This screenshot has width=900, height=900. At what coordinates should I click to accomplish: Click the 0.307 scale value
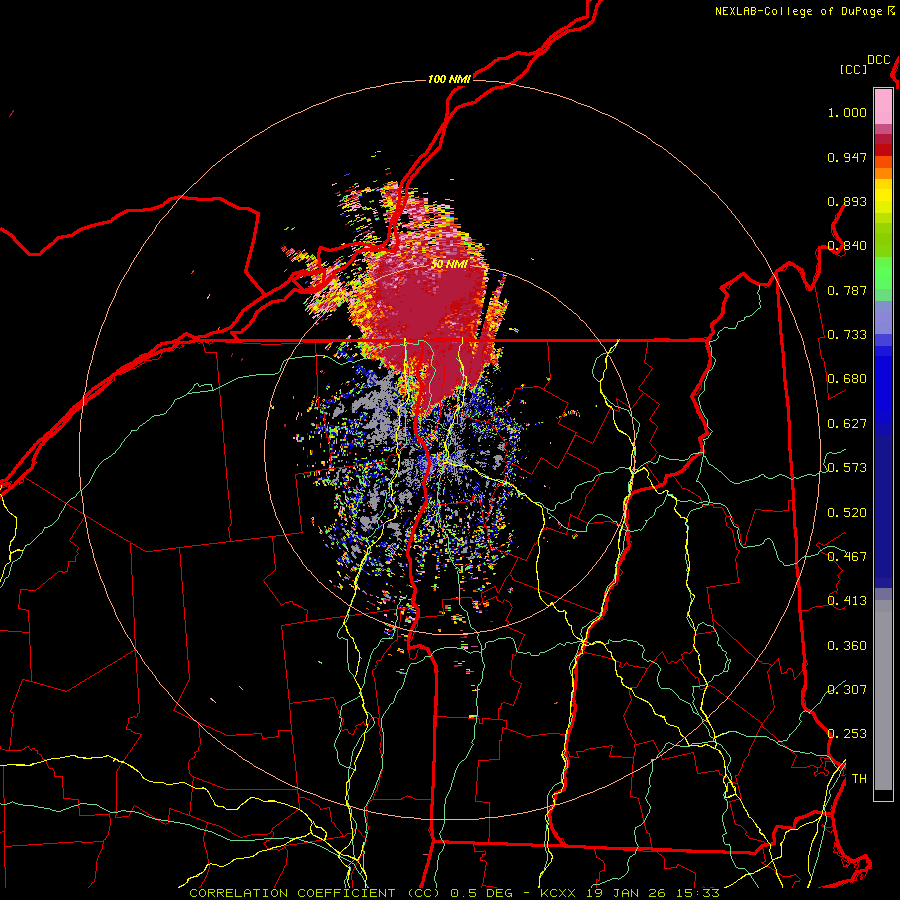(x=847, y=689)
